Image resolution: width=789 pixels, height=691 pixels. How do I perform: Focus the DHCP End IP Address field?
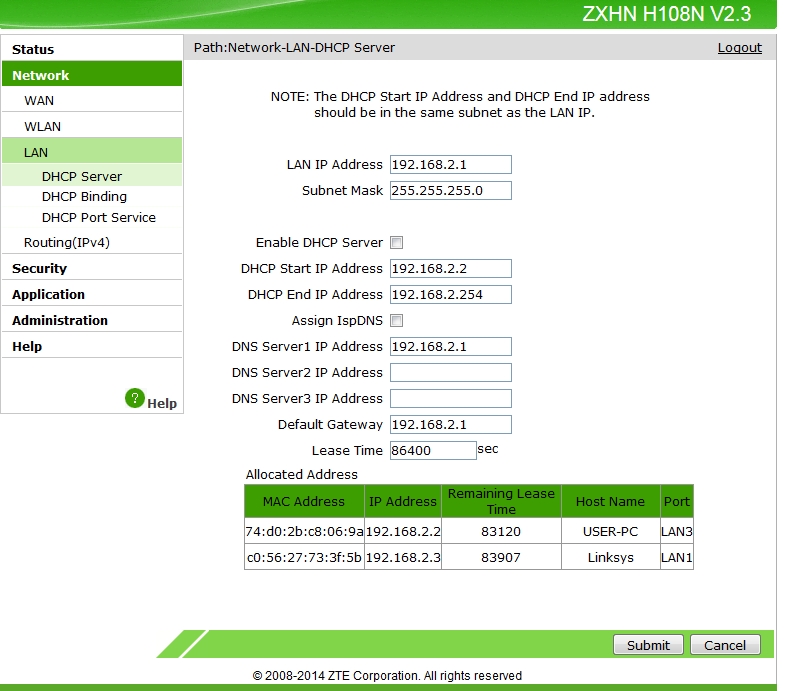[451, 294]
